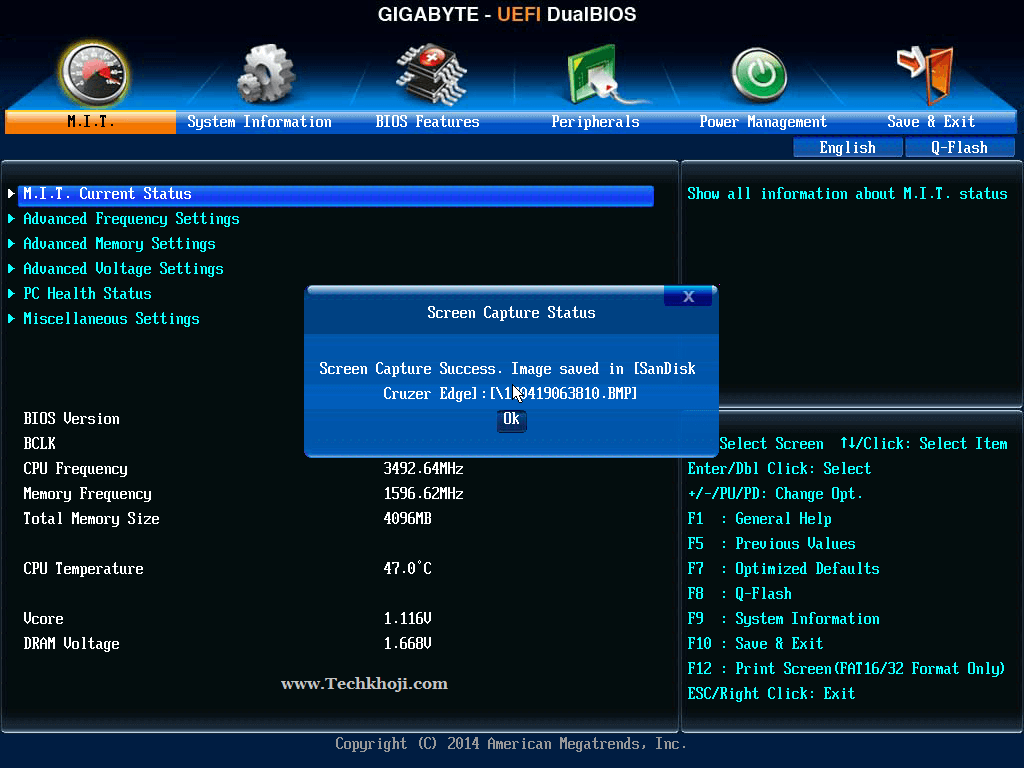Click the Power Management green power icon
Screen dimensions: 1024x768
(x=760, y=75)
